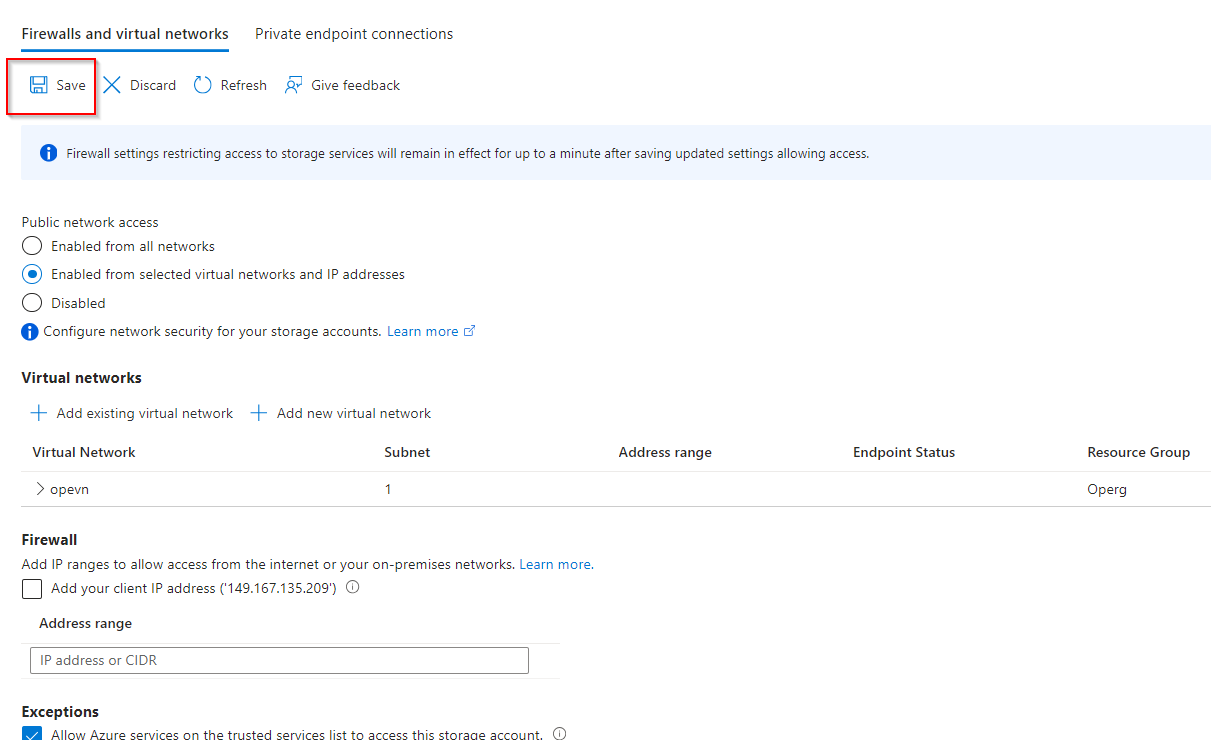The width and height of the screenshot is (1211, 740).
Task: Select Enabled from all networks option
Action: (32, 246)
